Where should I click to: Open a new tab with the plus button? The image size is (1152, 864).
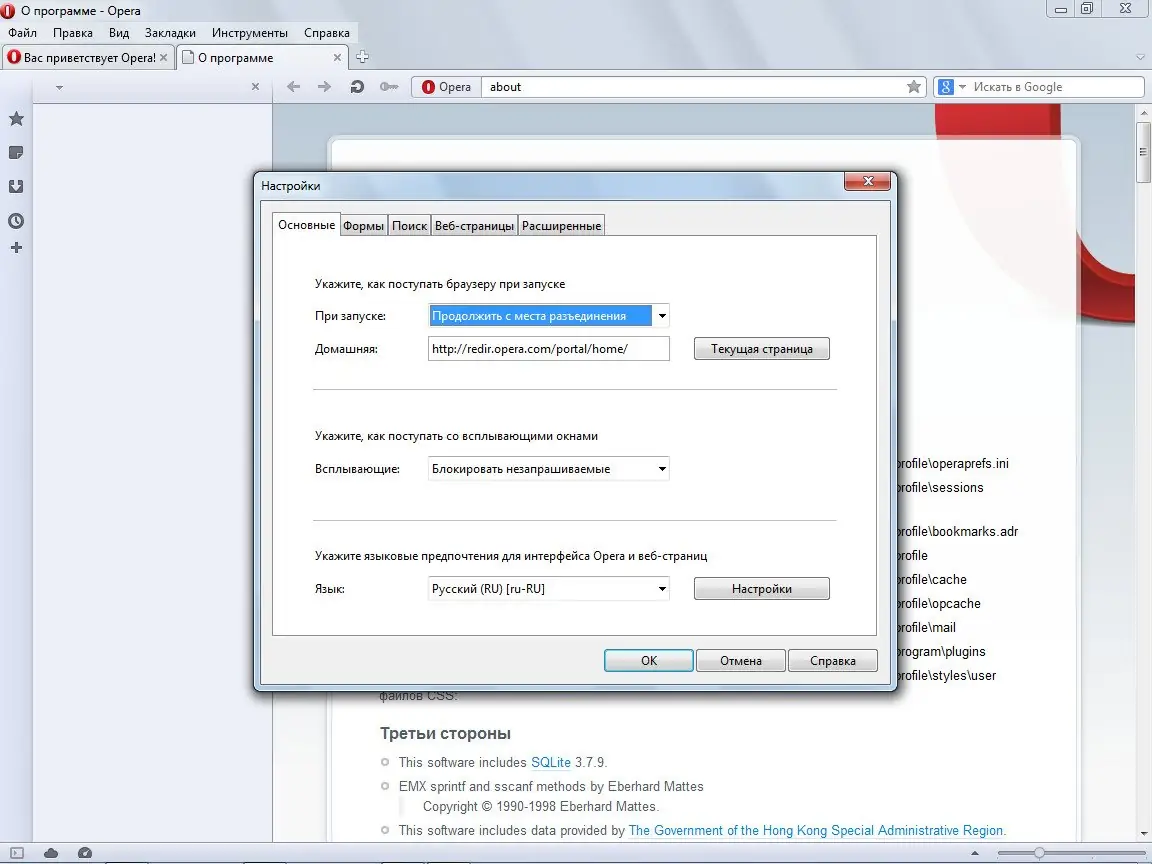(x=362, y=57)
